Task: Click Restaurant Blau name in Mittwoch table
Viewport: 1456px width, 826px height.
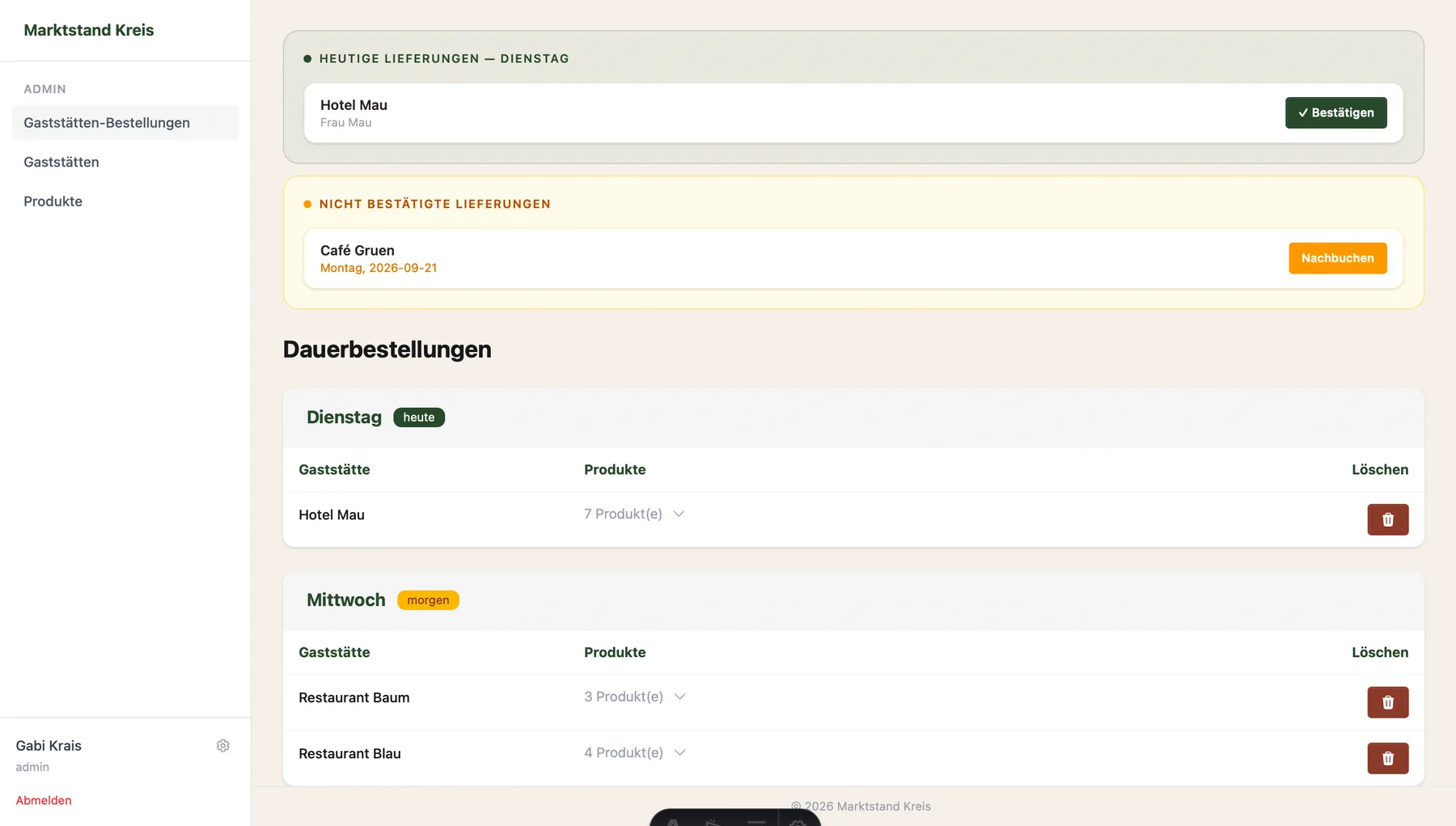Action: tap(349, 753)
